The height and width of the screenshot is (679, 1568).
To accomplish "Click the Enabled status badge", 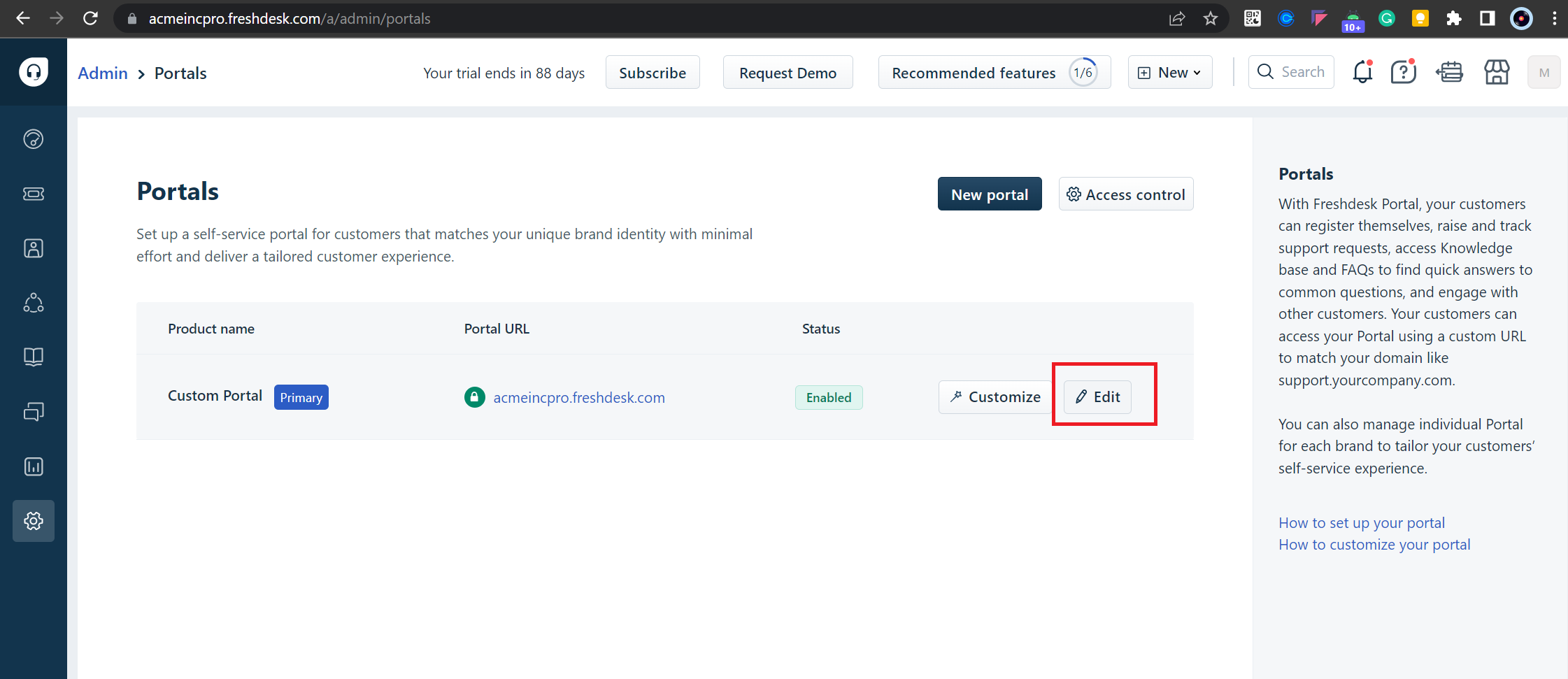I will click(x=829, y=397).
